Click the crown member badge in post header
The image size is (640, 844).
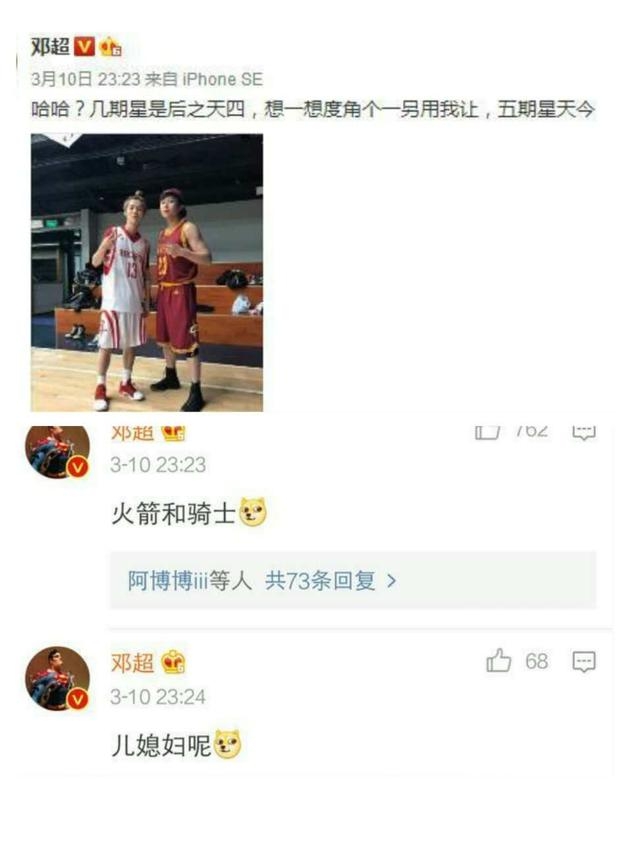(110, 47)
